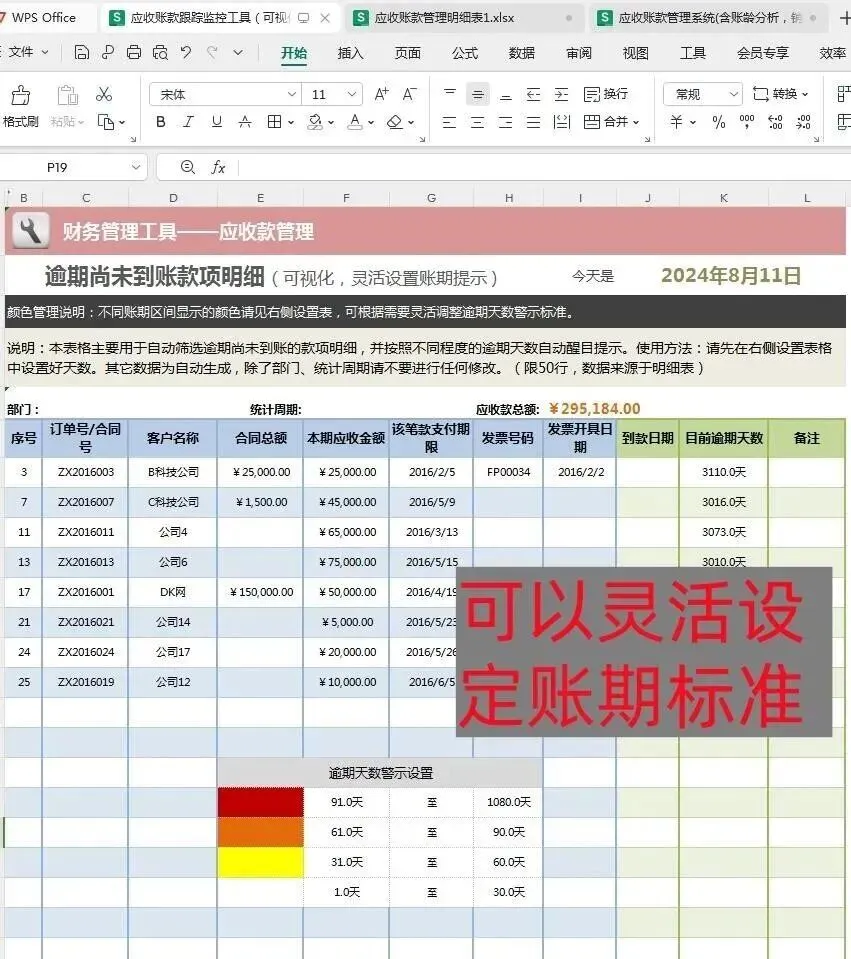Center text horizontally
Viewport: 851px width, 959px height.
(478, 122)
